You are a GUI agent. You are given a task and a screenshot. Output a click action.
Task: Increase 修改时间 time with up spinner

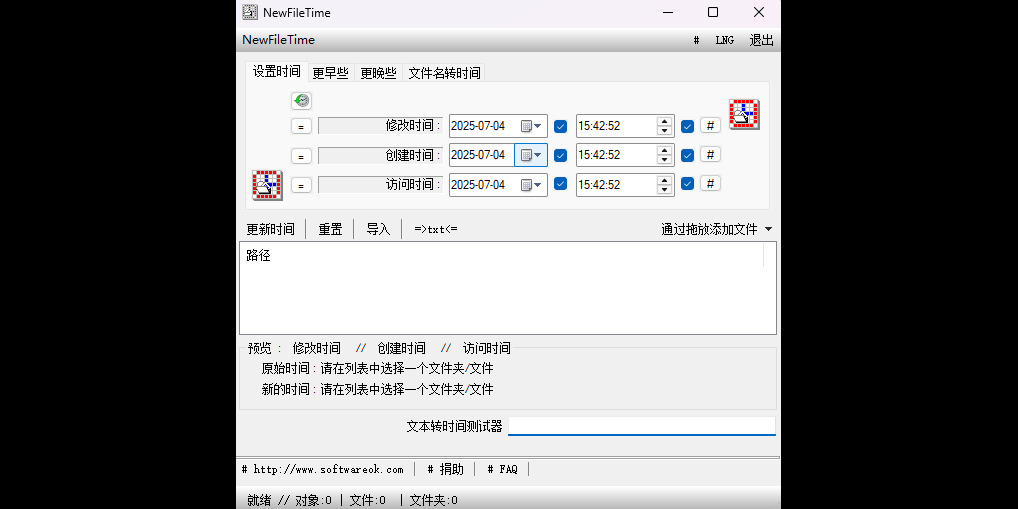tap(664, 121)
